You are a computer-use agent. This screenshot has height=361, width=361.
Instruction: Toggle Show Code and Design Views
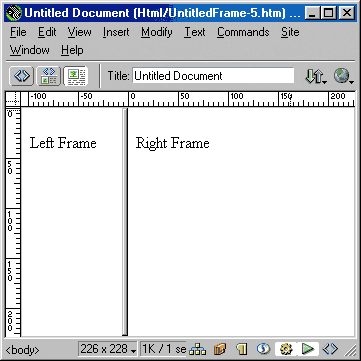49,76
